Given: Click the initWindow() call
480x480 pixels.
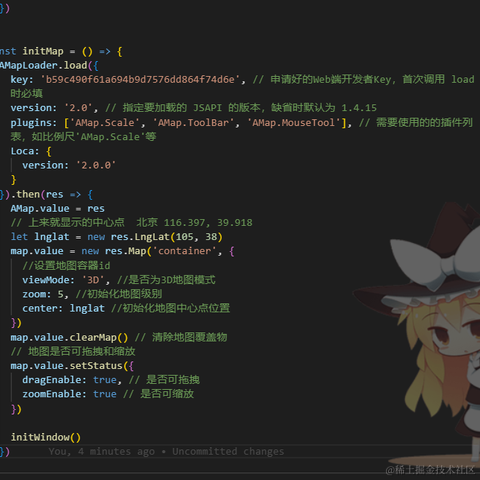Looking at the screenshot, I should (46, 437).
